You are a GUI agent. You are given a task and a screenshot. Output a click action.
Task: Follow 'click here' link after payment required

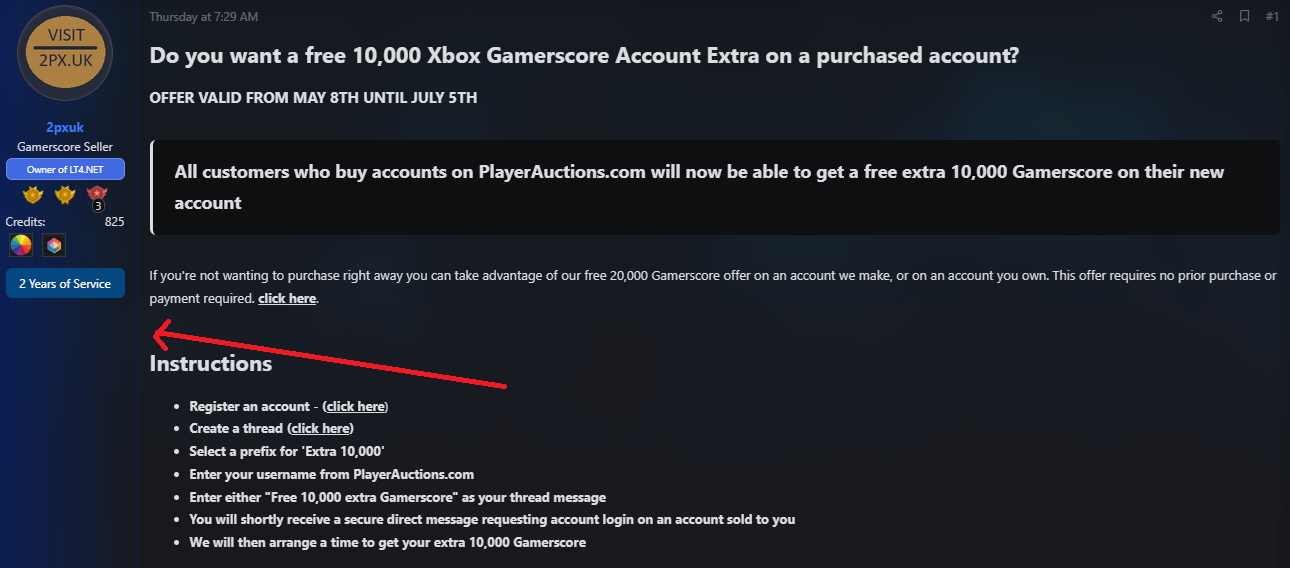pyautogui.click(x=287, y=298)
